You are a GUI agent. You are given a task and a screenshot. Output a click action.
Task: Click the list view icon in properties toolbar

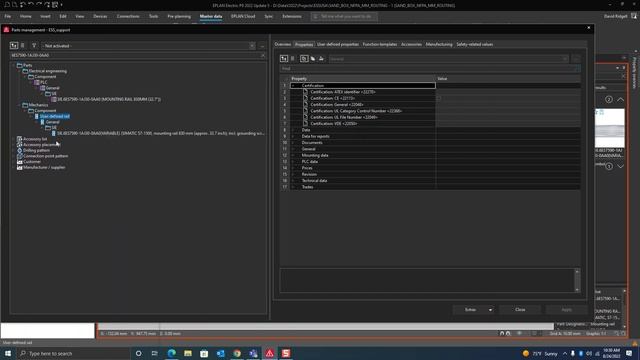[x=293, y=59]
